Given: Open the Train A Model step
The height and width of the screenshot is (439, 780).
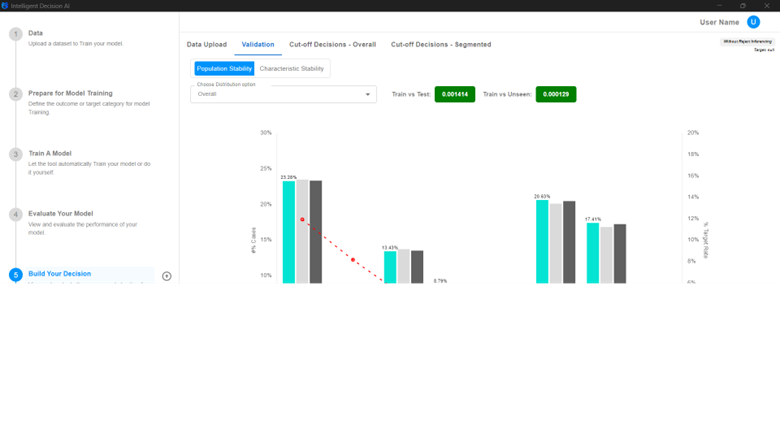Looking at the screenshot, I should [x=50, y=153].
